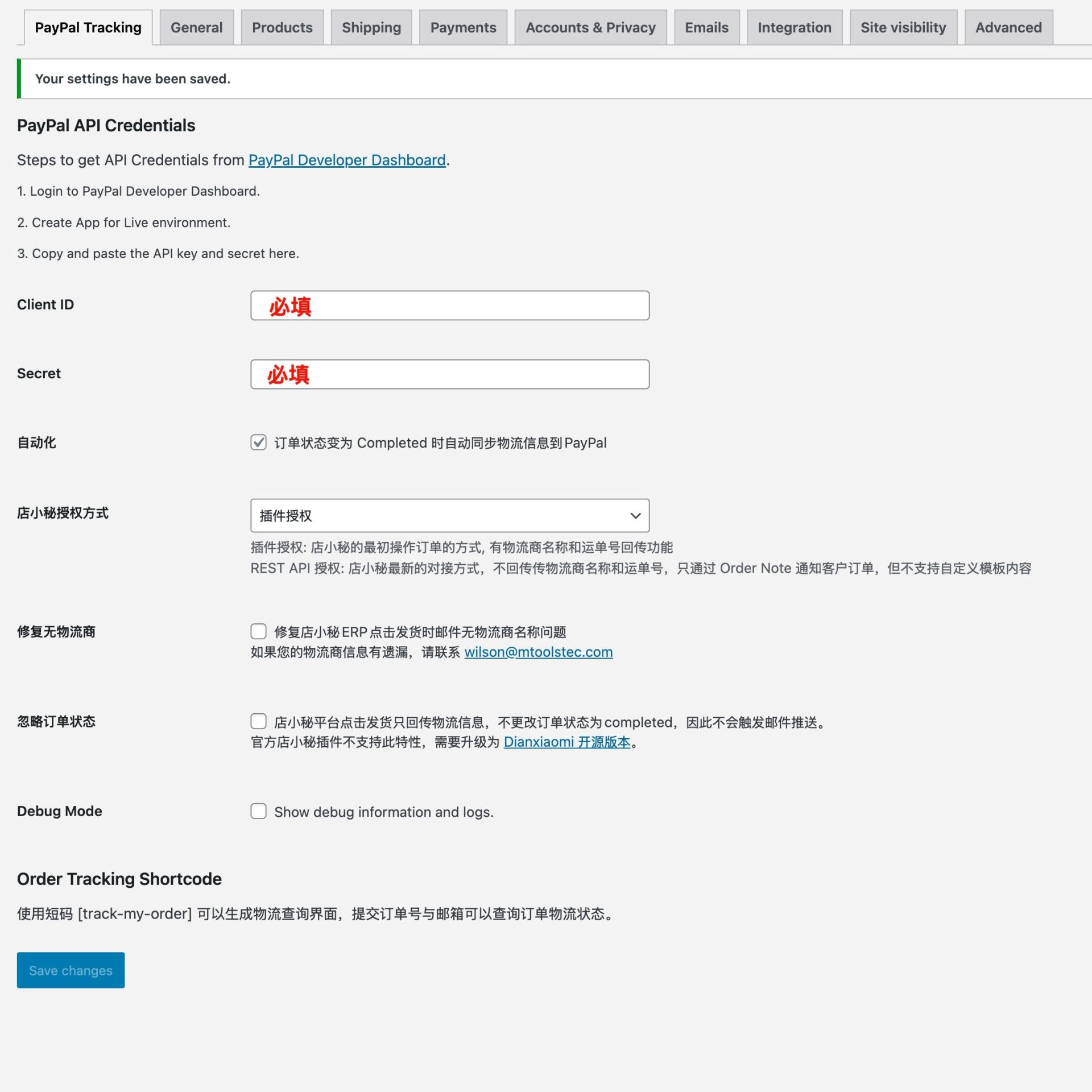Click the Secret input field
1092x1092 pixels.
click(x=450, y=374)
